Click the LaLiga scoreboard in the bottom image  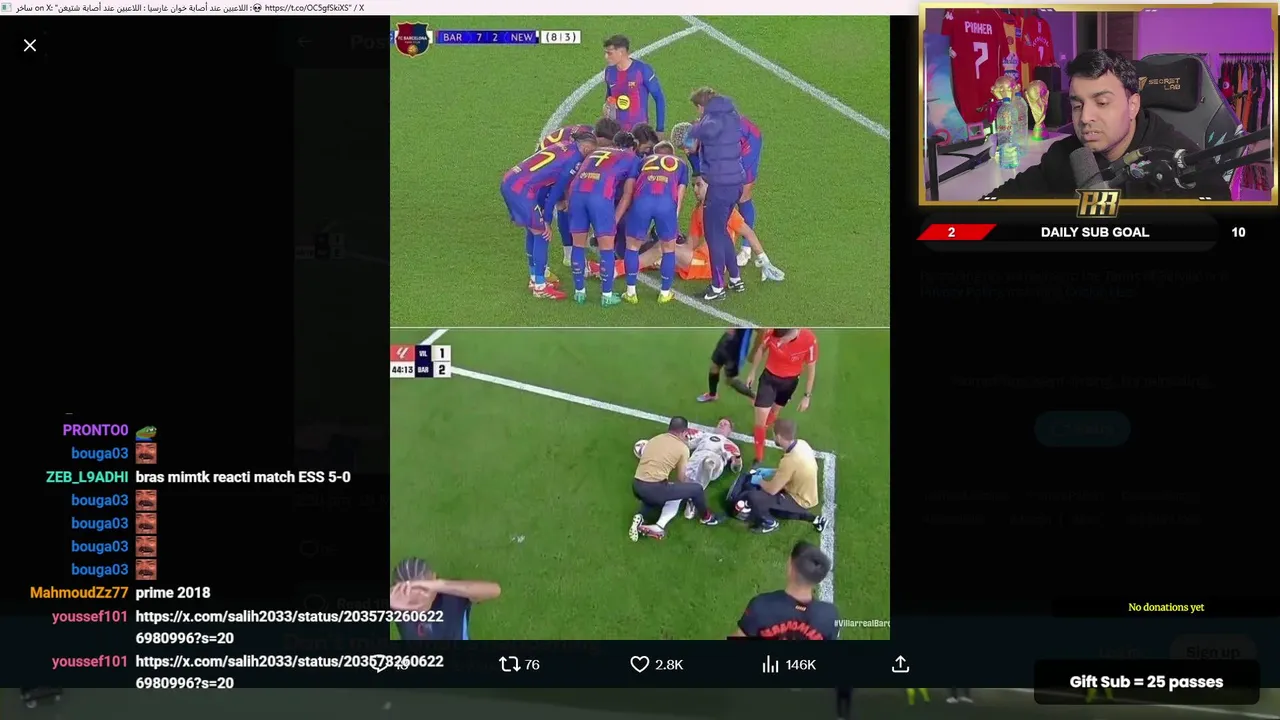point(420,361)
